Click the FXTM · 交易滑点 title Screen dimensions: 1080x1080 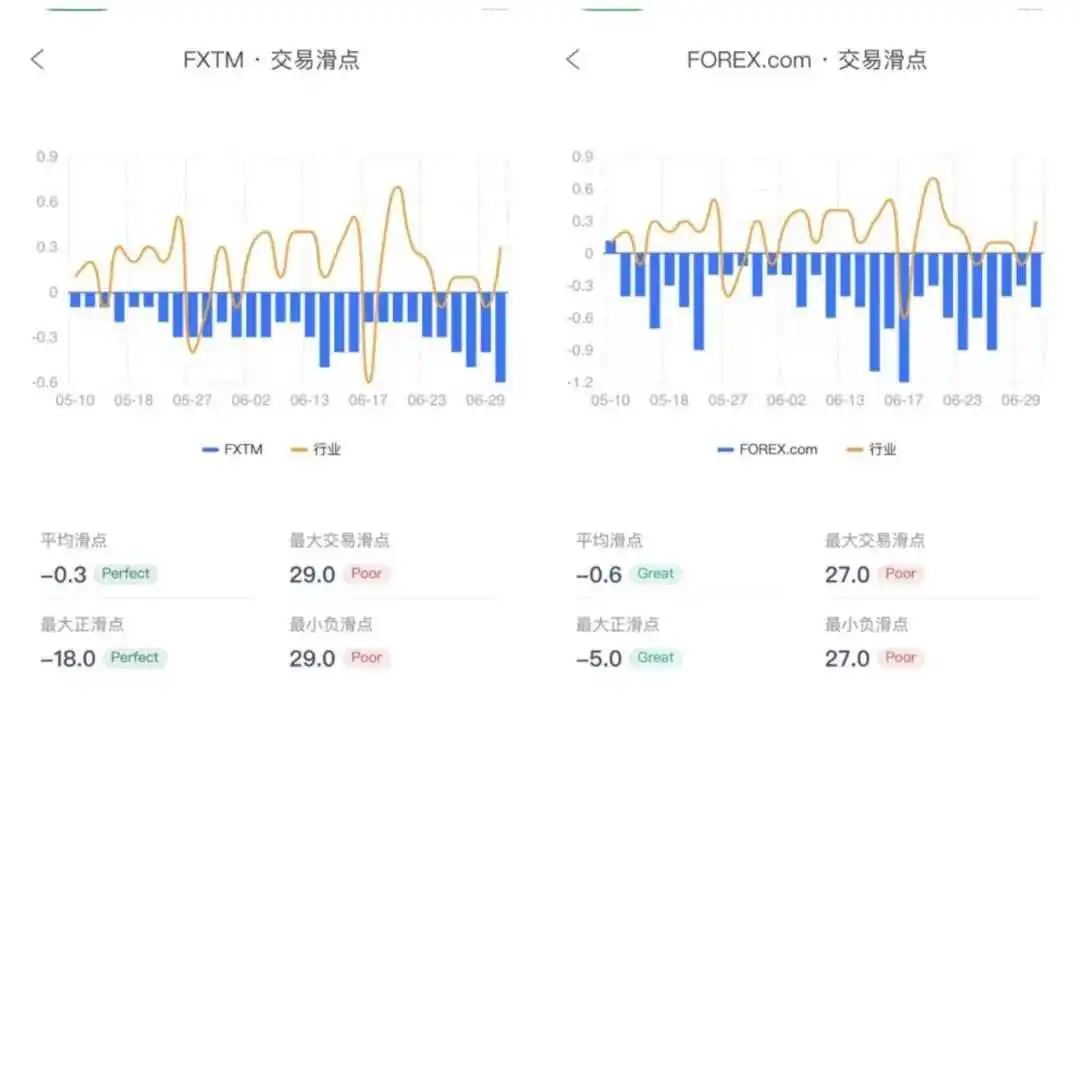coord(271,60)
